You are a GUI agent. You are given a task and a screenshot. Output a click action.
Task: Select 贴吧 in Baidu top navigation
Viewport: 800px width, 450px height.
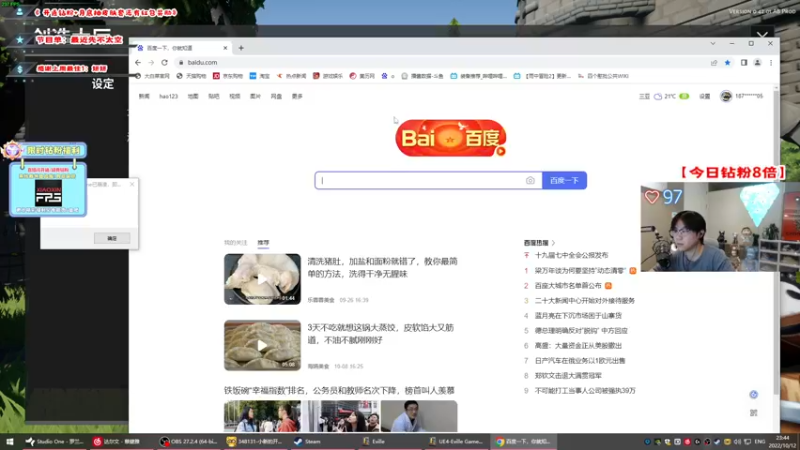tap(214, 96)
